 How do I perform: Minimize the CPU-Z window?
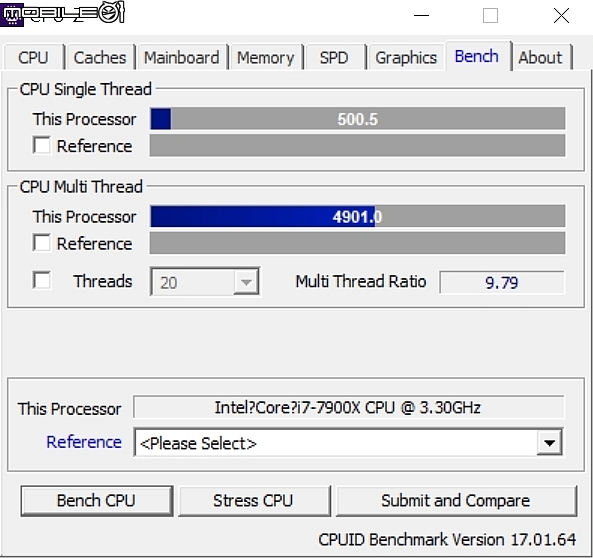point(421,16)
